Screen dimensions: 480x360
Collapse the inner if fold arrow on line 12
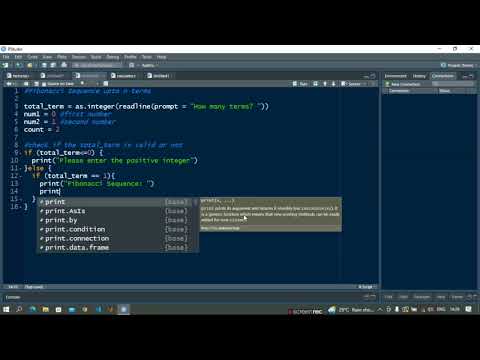[21, 176]
